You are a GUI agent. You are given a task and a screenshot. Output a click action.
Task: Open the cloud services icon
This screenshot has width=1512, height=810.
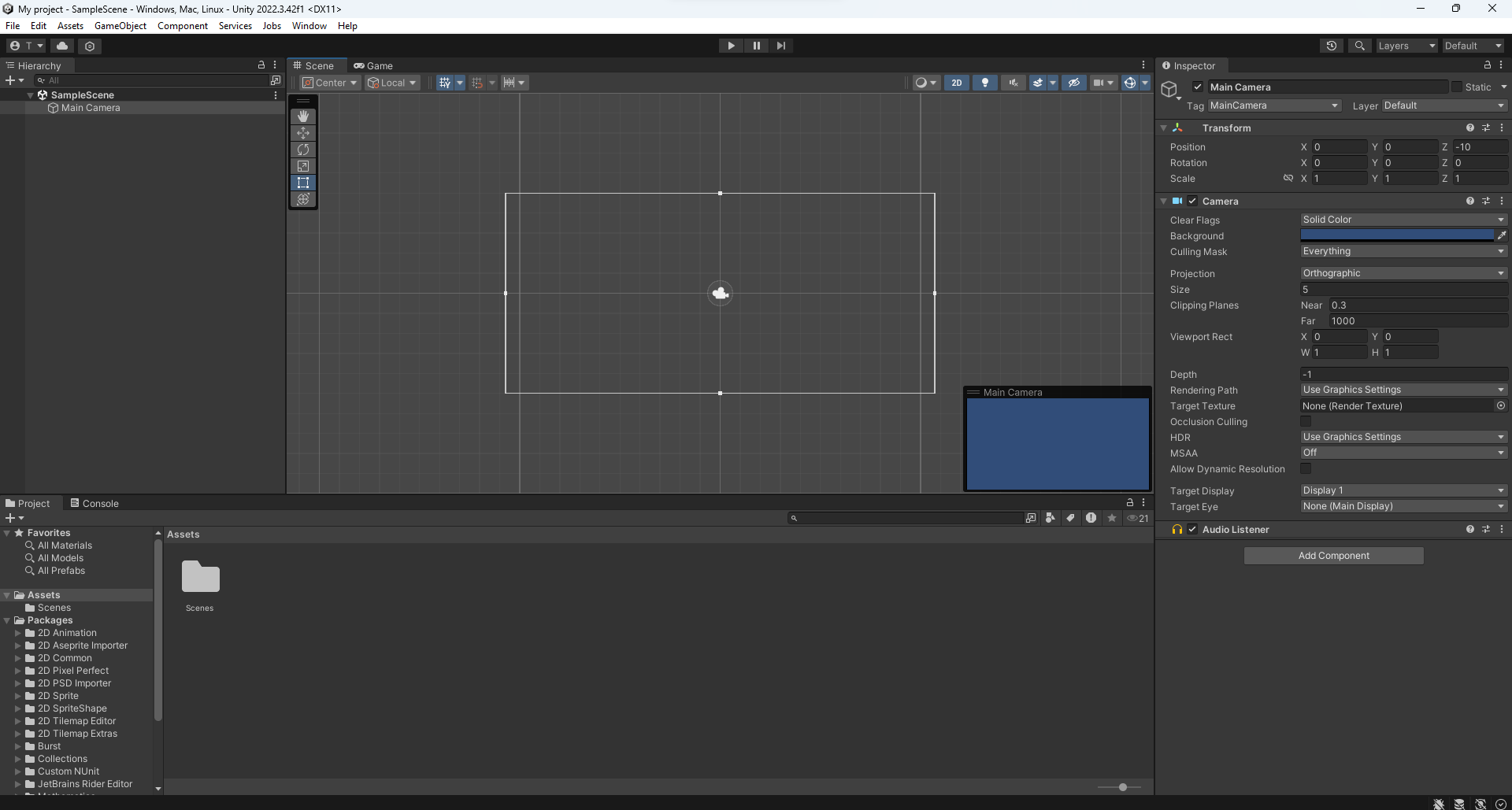tap(62, 46)
